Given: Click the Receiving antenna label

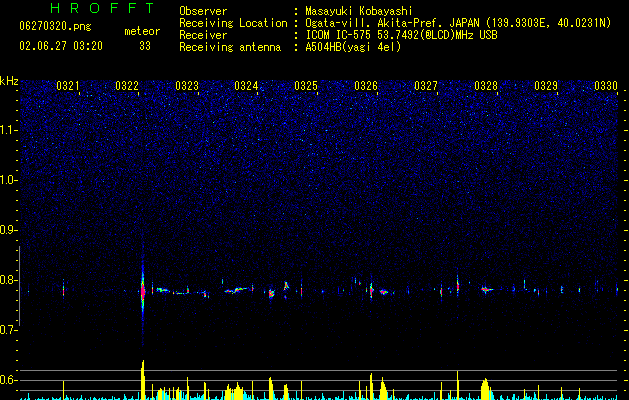Looking at the screenshot, I should pos(230,47).
